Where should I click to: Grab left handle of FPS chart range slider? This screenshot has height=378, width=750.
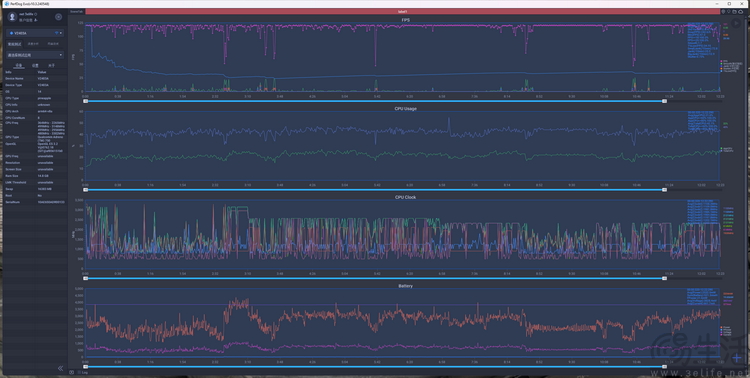pos(86,101)
